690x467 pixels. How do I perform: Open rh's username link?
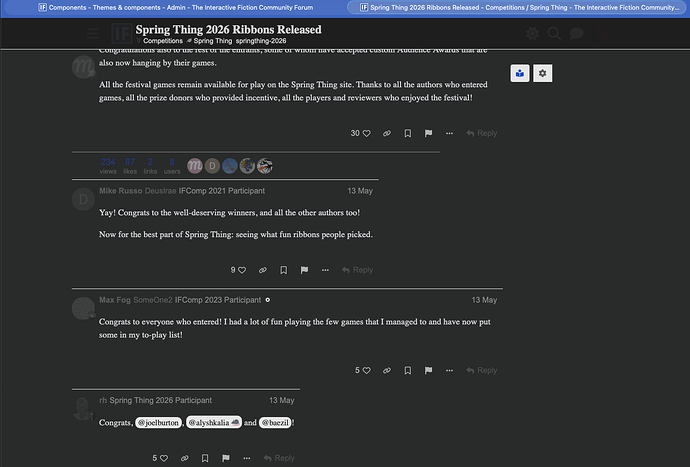tap(103, 401)
